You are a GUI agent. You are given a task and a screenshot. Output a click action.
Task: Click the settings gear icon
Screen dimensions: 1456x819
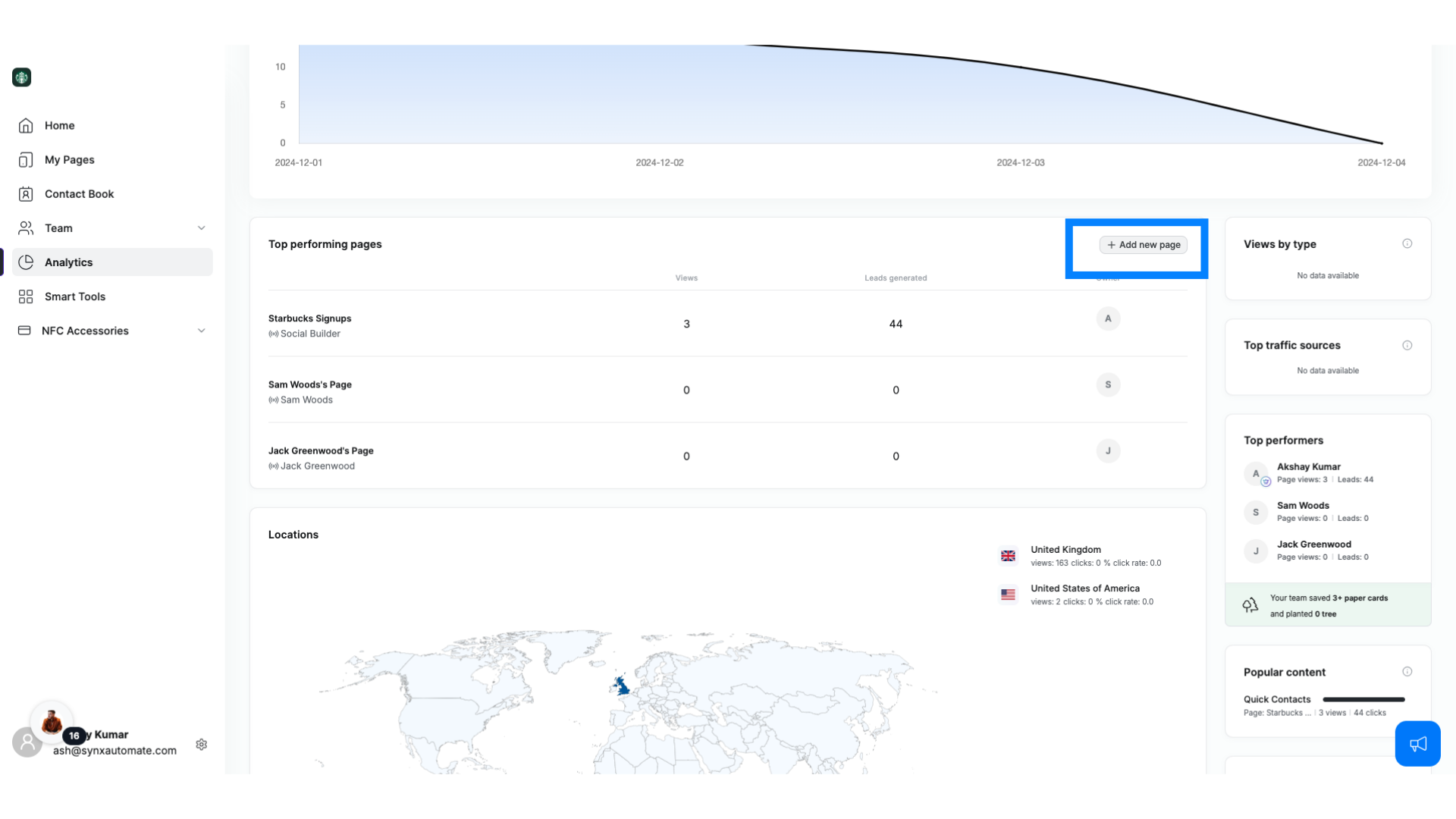[x=201, y=744]
